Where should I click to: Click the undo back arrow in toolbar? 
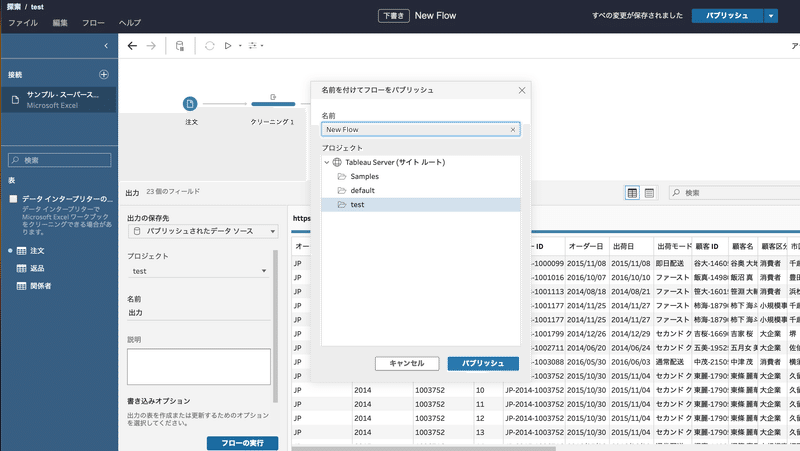[x=132, y=46]
